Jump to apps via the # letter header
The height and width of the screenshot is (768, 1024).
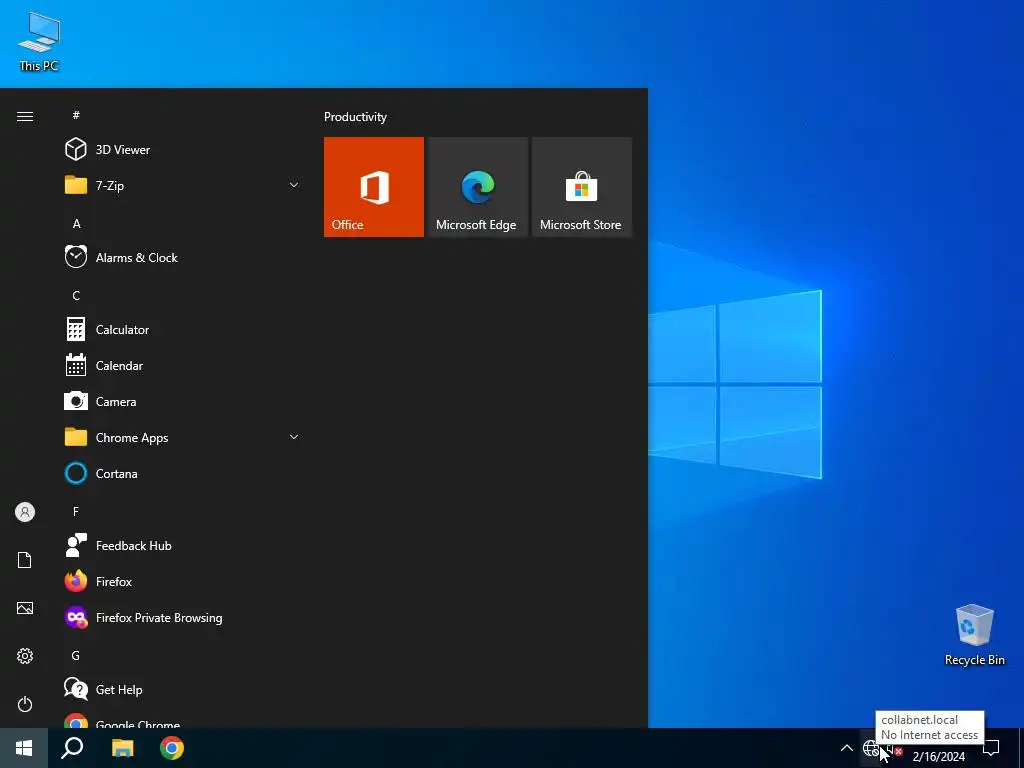(x=76, y=115)
